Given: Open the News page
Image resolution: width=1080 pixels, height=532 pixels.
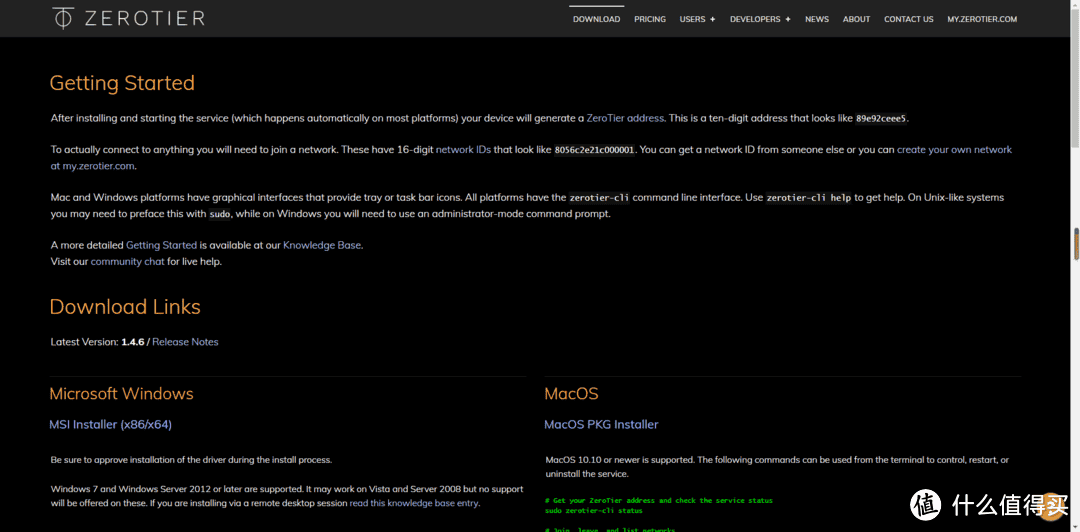Looking at the screenshot, I should [x=817, y=19].
